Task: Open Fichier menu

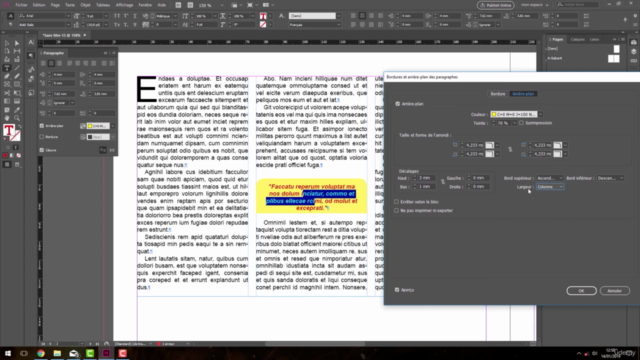Action: (21, 5)
